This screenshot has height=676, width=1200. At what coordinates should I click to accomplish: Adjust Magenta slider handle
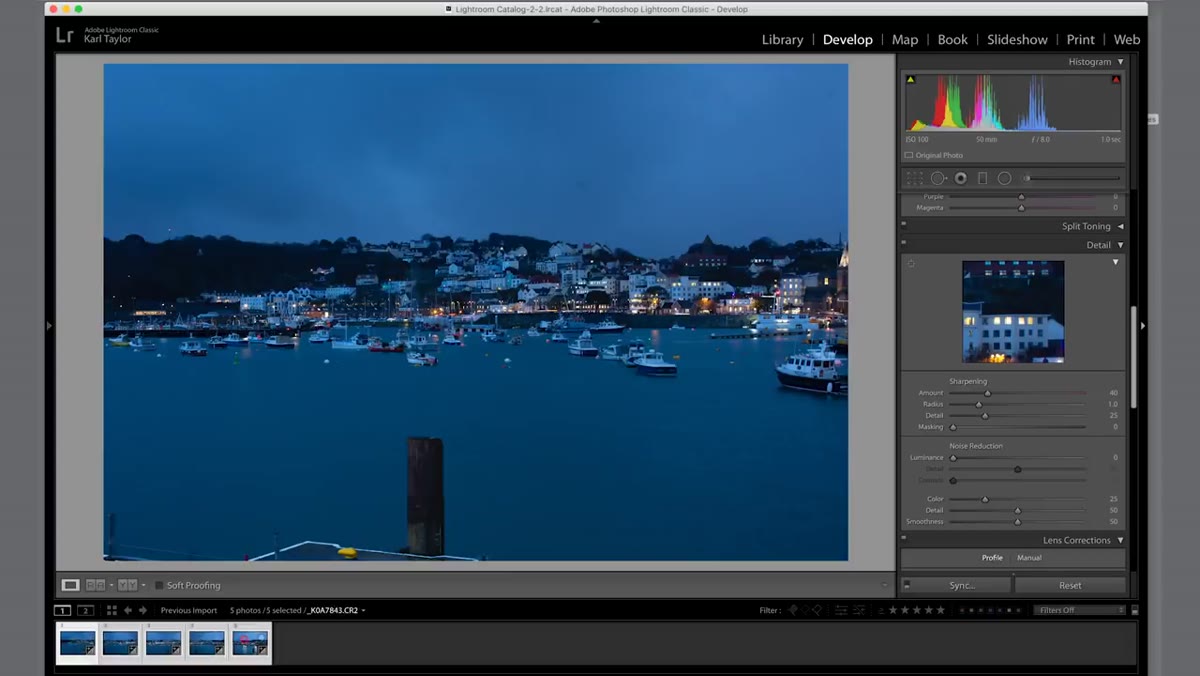pos(1020,207)
